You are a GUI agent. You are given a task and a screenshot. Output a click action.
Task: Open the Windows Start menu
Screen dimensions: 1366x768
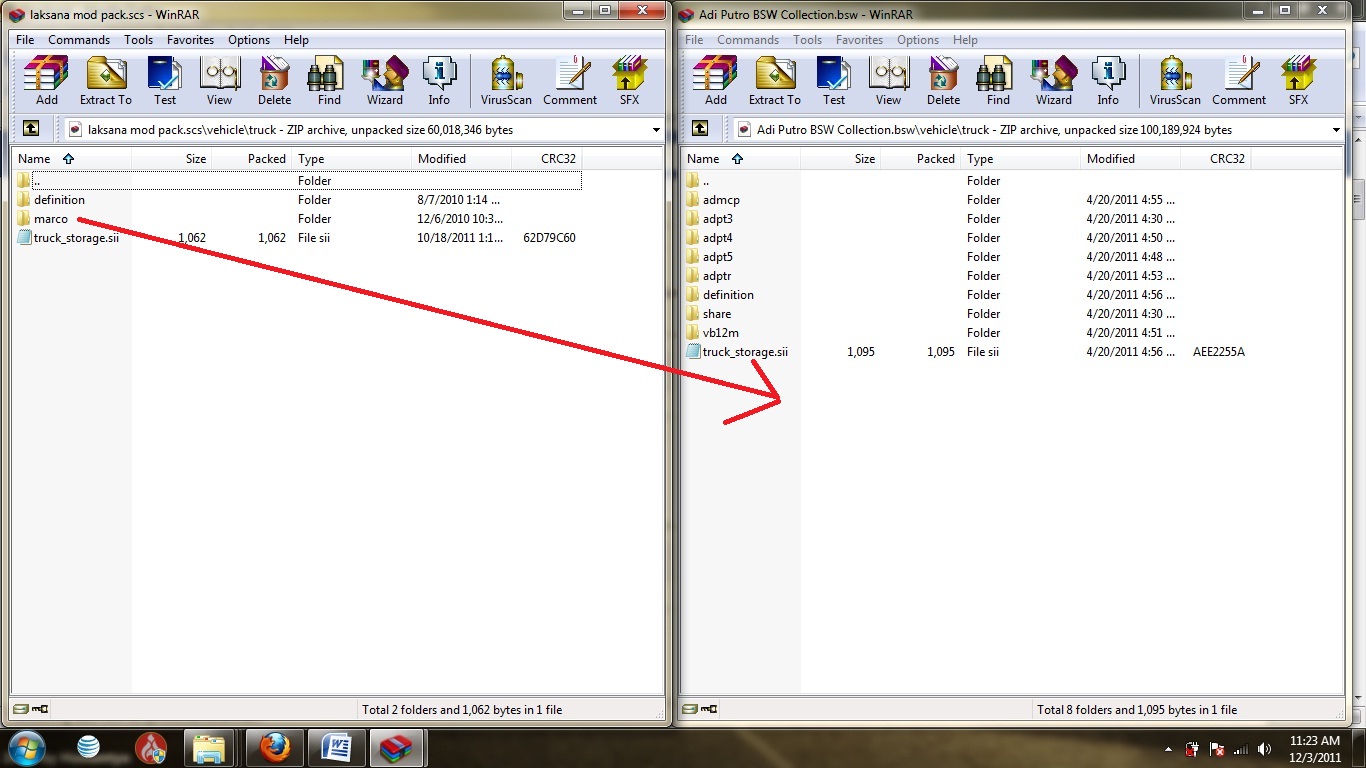coord(26,747)
